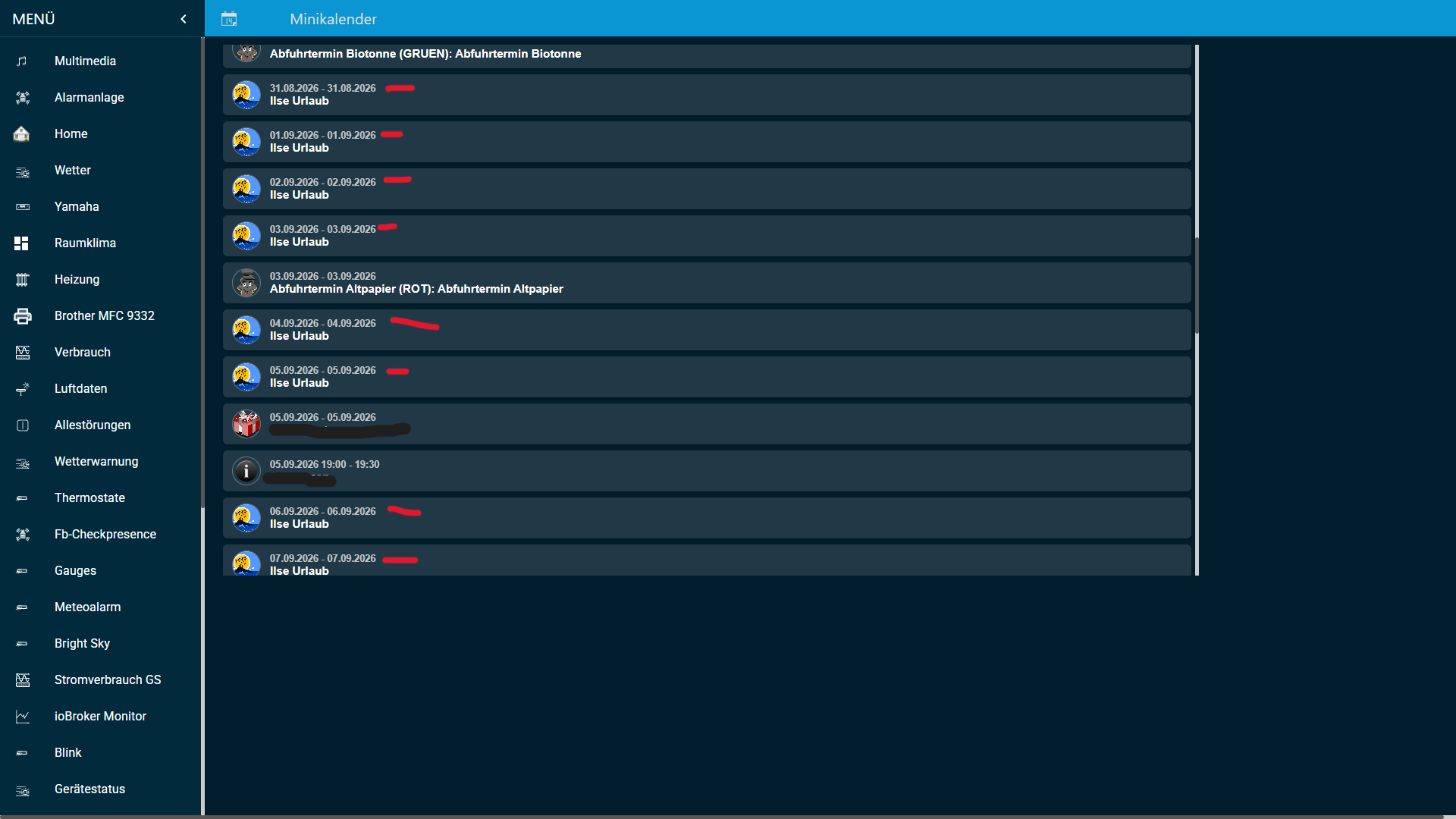The width and height of the screenshot is (1456, 819).
Task: Click the Fb-Checkpresence icon
Action: pyautogui.click(x=23, y=534)
